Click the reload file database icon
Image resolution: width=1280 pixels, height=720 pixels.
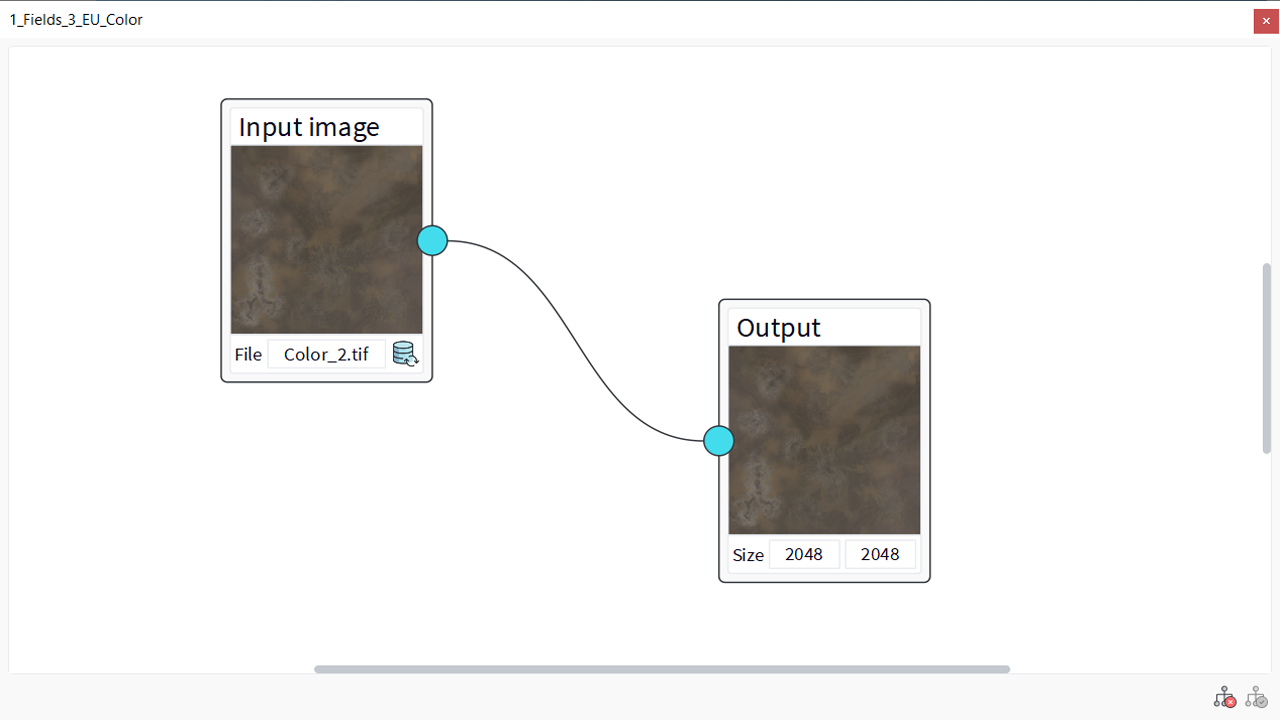[x=404, y=354]
